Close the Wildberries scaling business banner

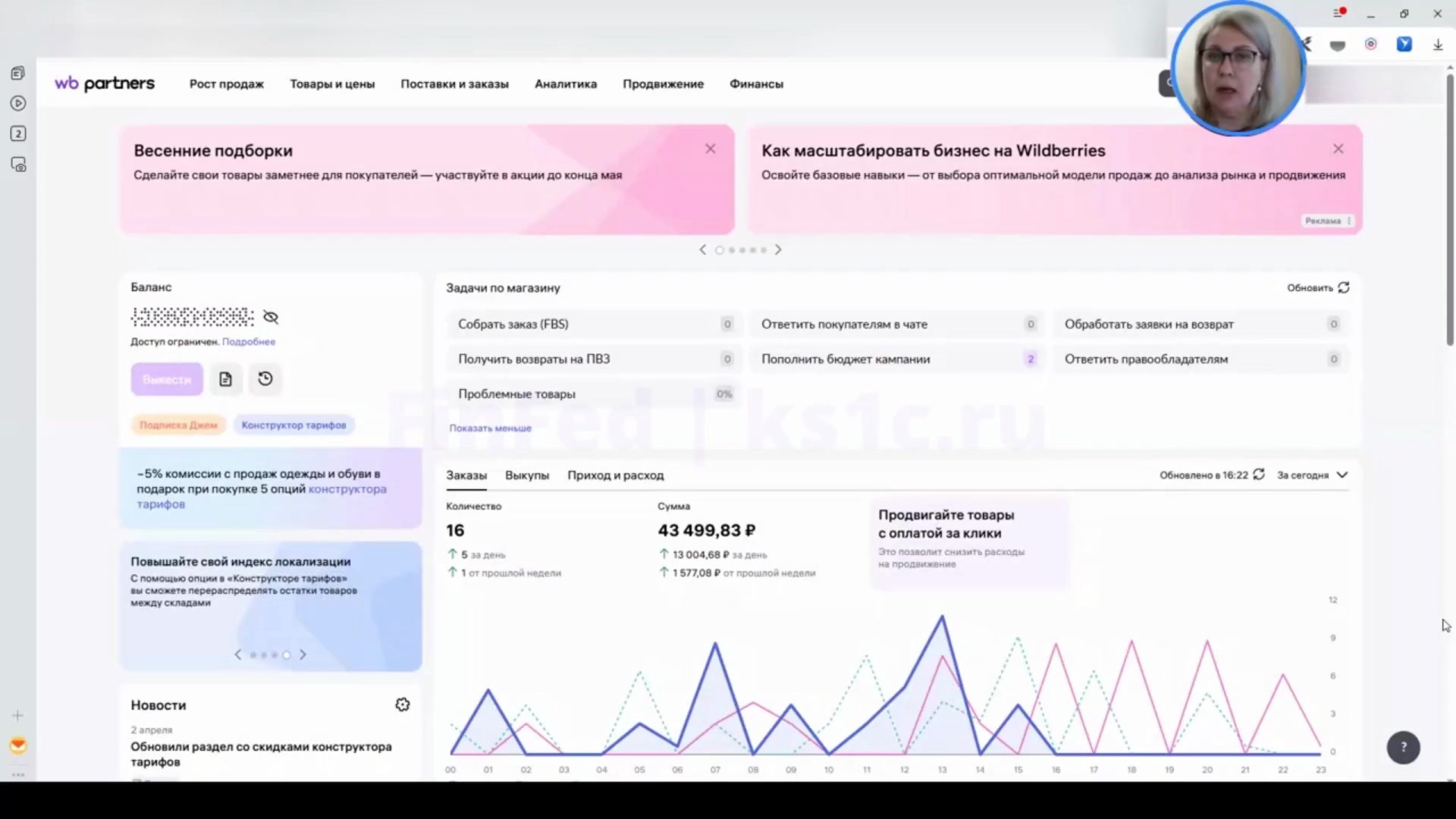pyautogui.click(x=1338, y=149)
